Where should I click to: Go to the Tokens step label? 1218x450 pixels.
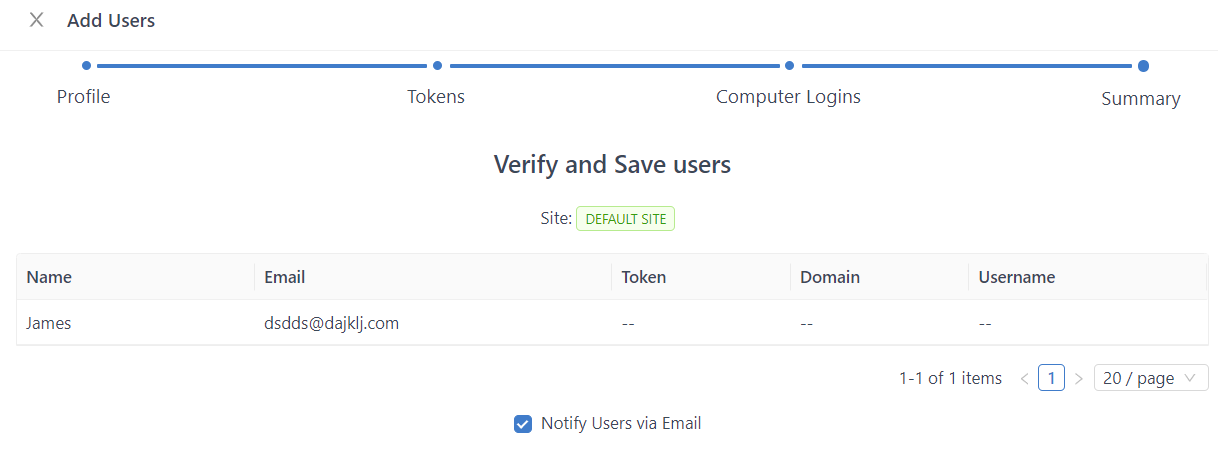pyautogui.click(x=436, y=97)
